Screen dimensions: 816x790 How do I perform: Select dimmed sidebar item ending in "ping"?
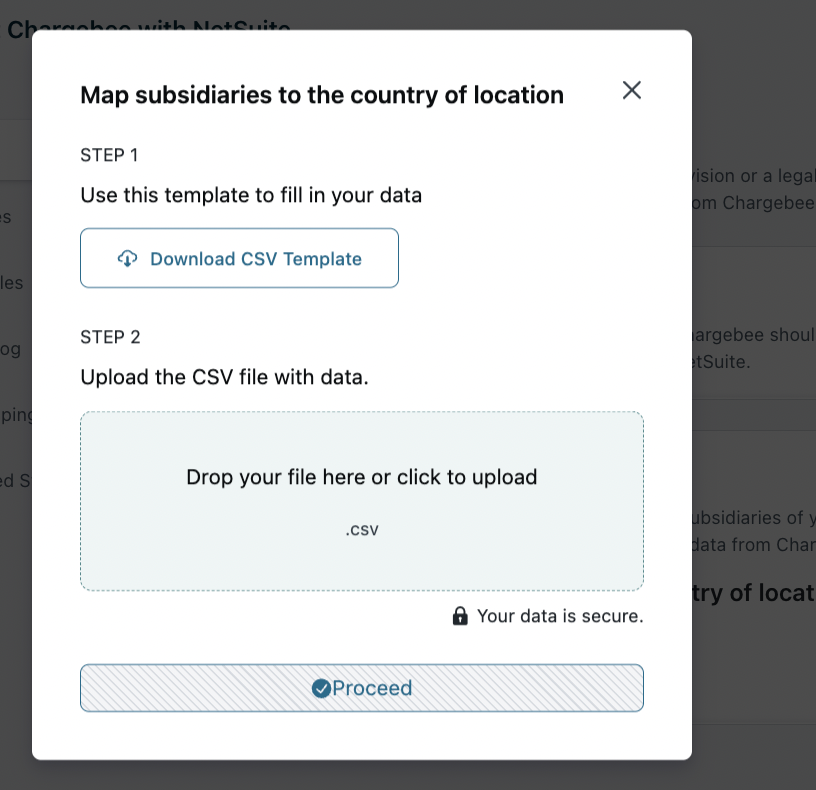pyautogui.click(x=16, y=415)
